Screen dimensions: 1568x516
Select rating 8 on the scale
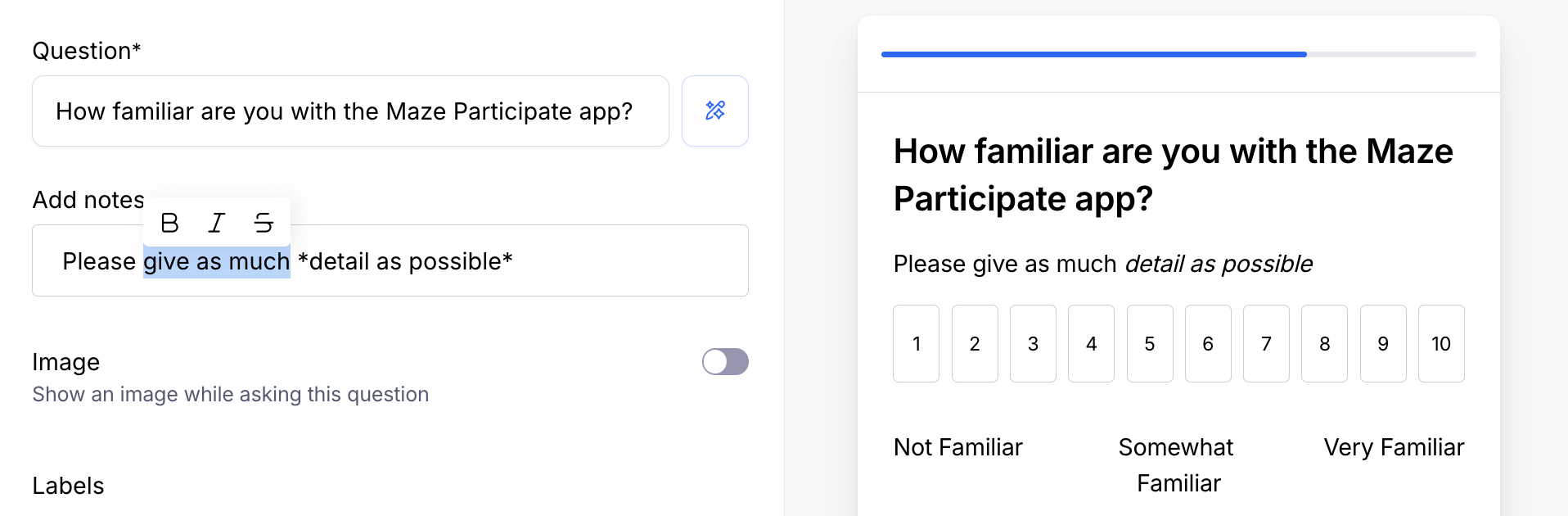tap(1324, 344)
